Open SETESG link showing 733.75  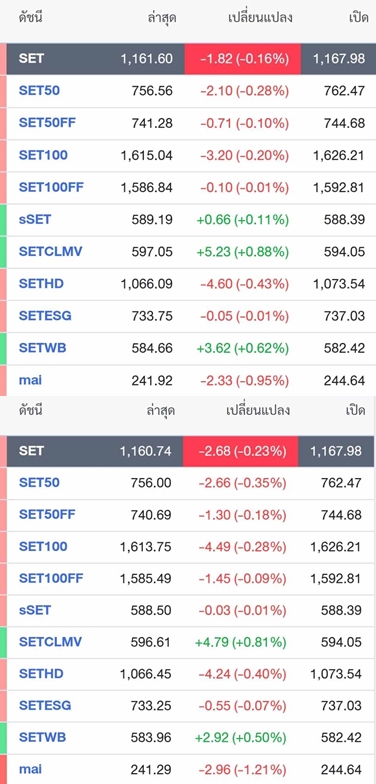pos(45,316)
